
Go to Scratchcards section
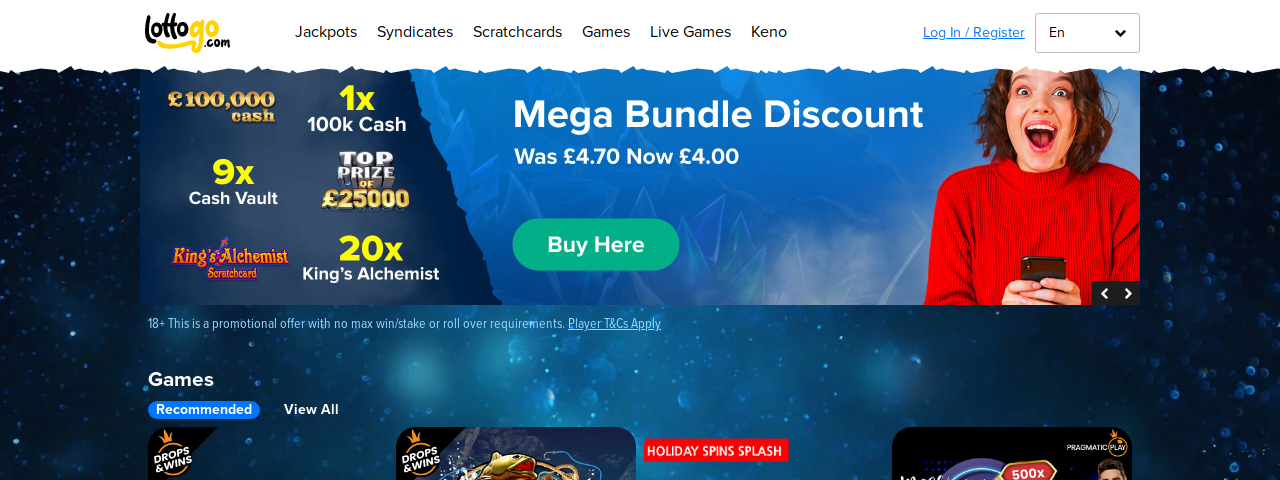tap(517, 32)
